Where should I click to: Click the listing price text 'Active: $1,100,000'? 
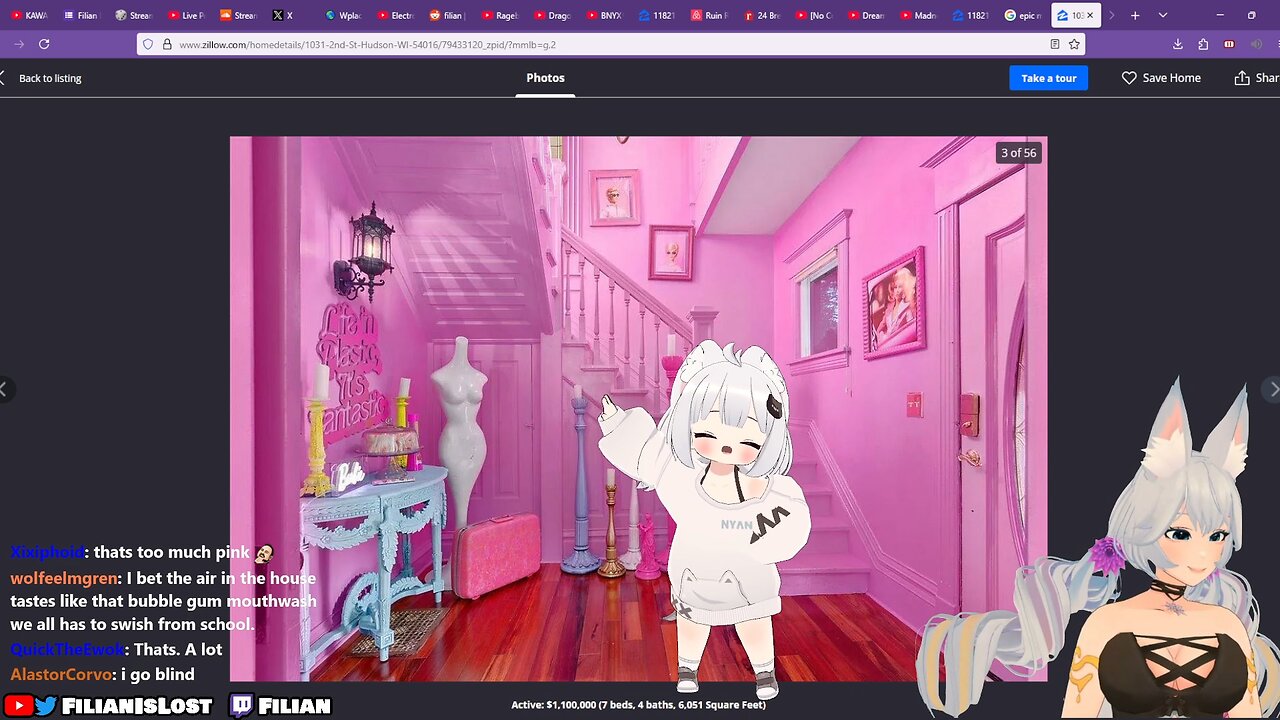[x=556, y=705]
